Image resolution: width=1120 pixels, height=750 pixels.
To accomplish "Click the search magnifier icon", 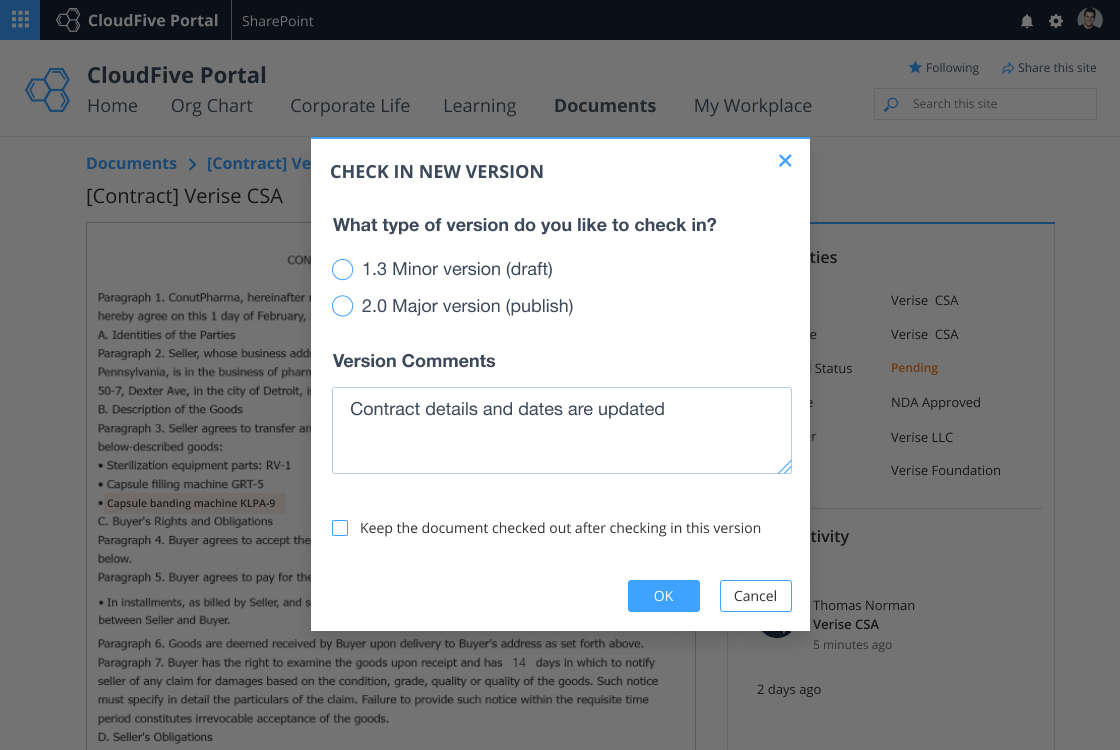I will pos(891,104).
